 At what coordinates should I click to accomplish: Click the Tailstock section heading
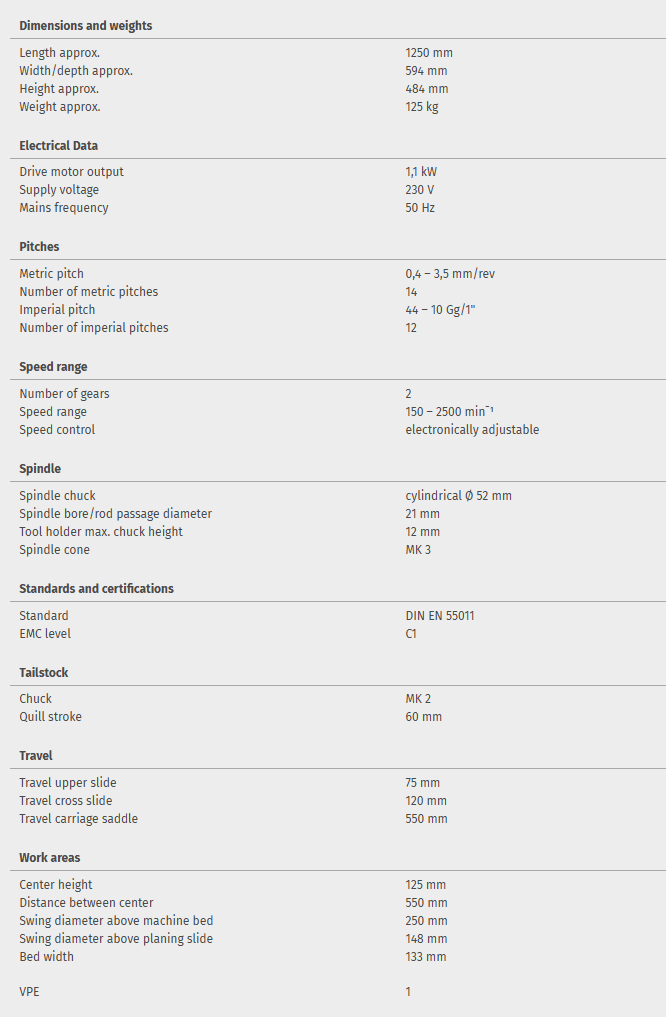44,673
